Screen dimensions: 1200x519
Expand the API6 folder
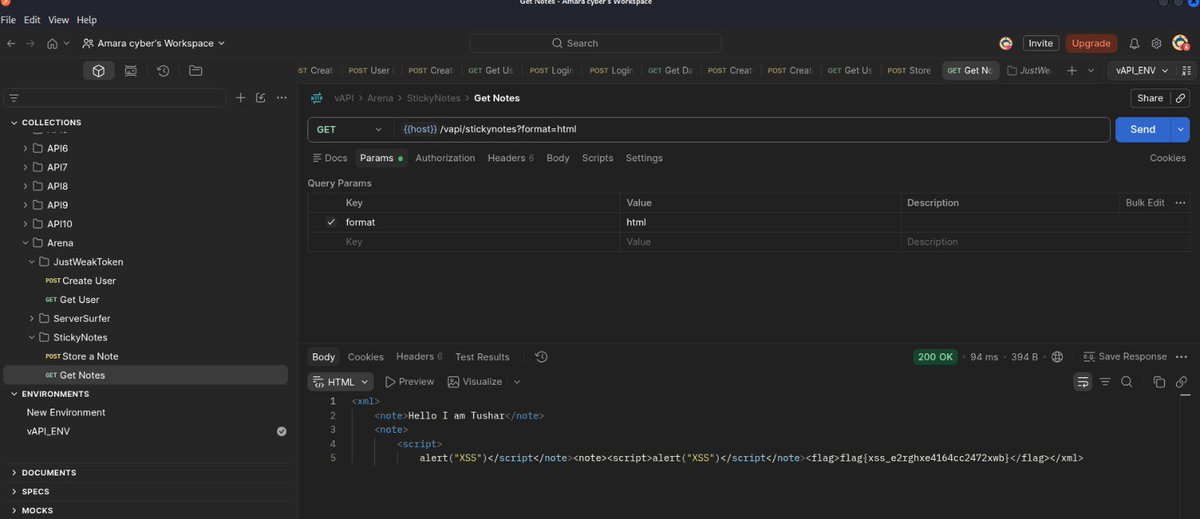click(x=26, y=148)
